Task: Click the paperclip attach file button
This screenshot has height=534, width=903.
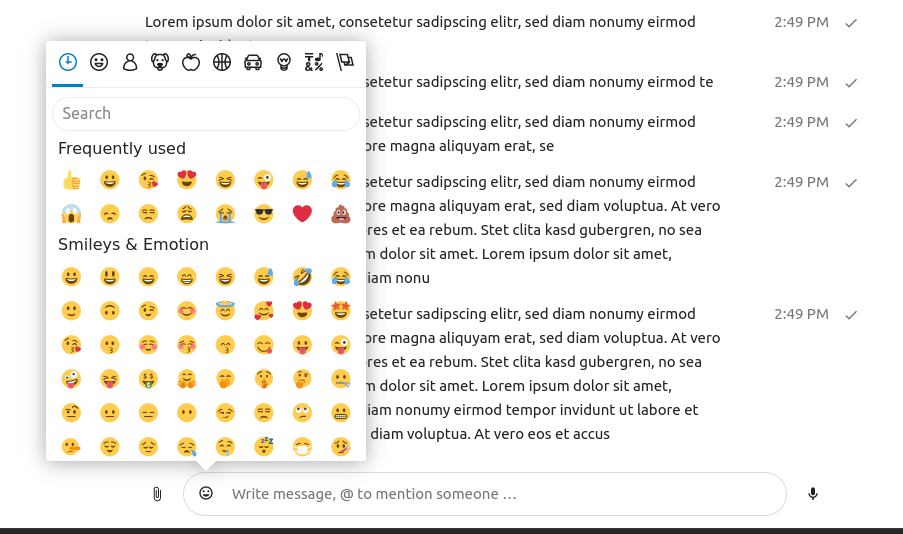Action: [157, 494]
